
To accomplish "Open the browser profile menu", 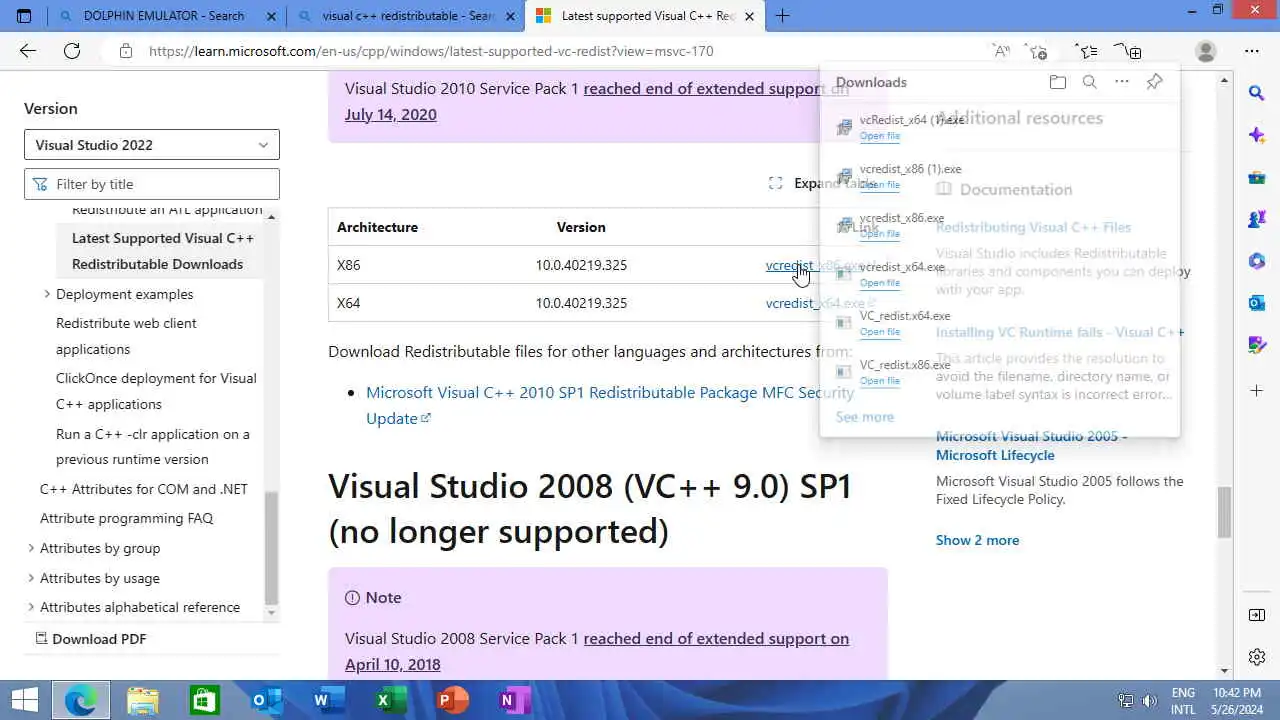I will pos(1206,51).
